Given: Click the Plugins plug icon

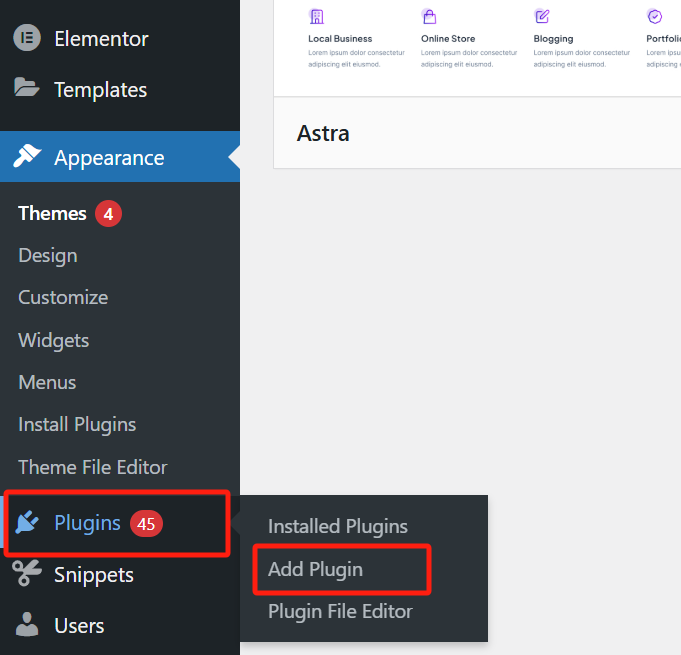Looking at the screenshot, I should [27, 523].
